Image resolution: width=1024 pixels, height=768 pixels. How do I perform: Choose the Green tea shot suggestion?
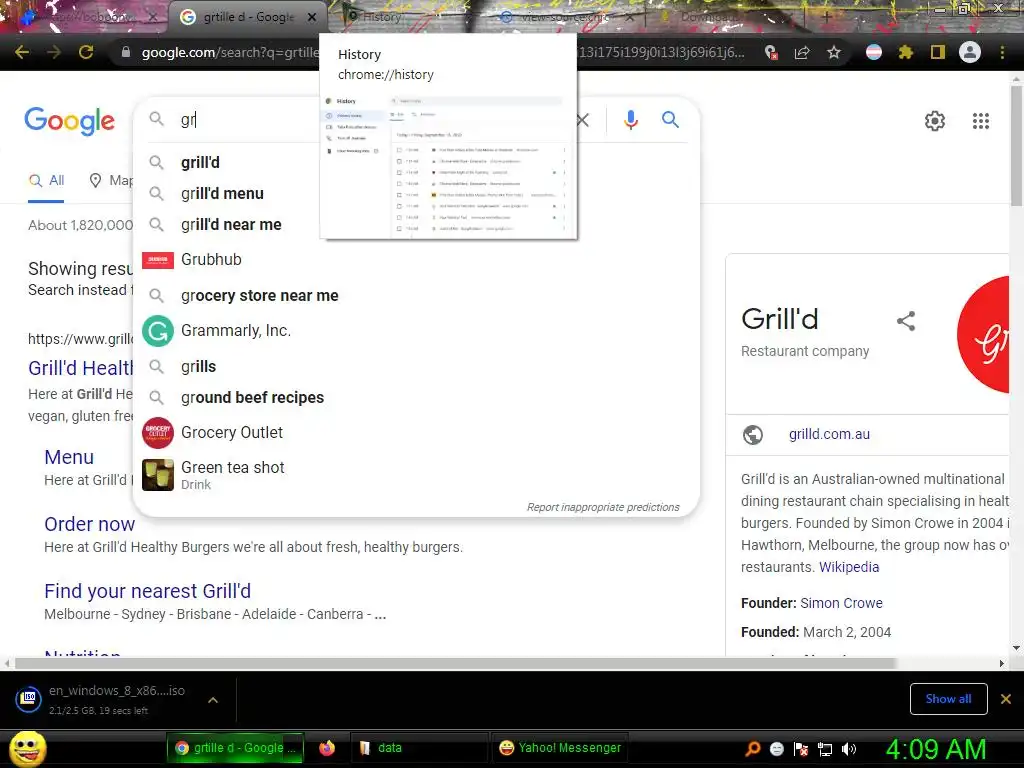(416, 475)
